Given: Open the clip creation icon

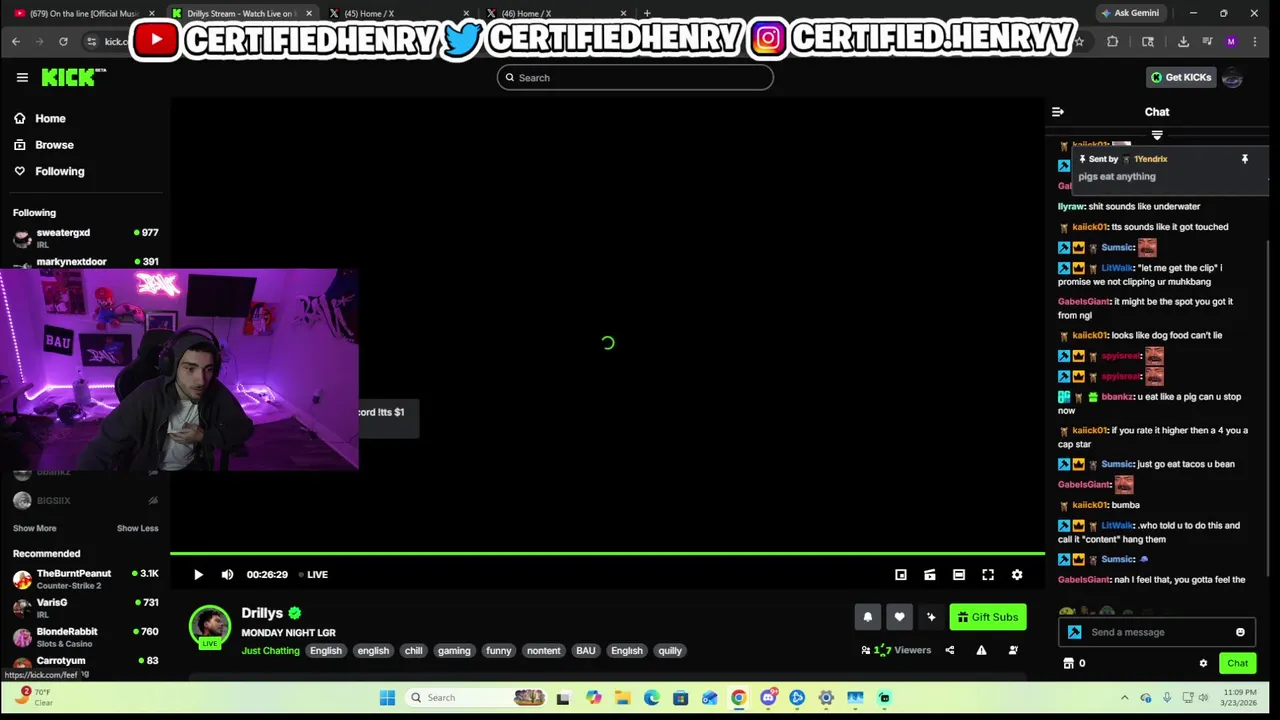Looking at the screenshot, I should [930, 574].
